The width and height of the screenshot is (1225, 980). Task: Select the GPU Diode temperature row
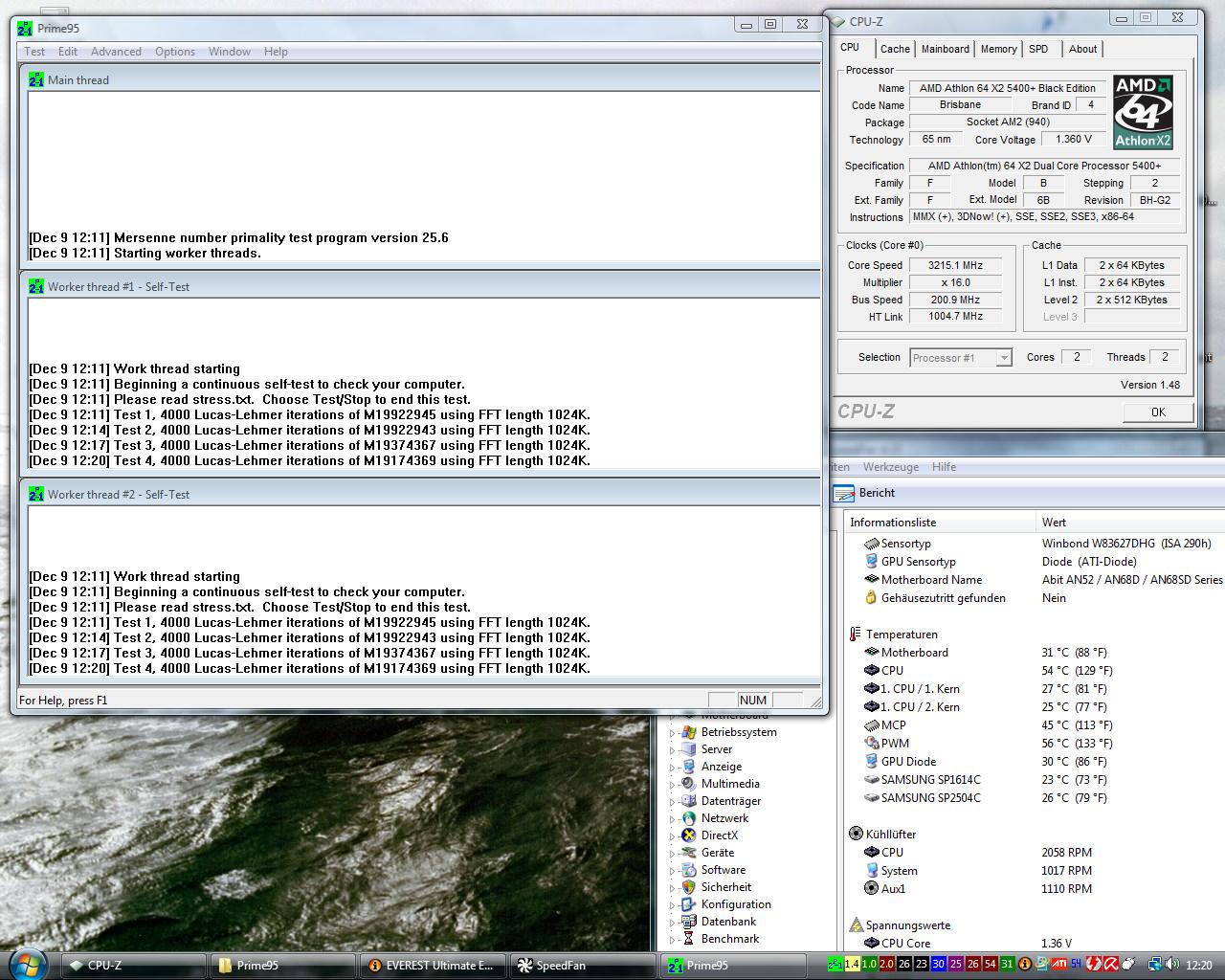pyautogui.click(x=1034, y=762)
